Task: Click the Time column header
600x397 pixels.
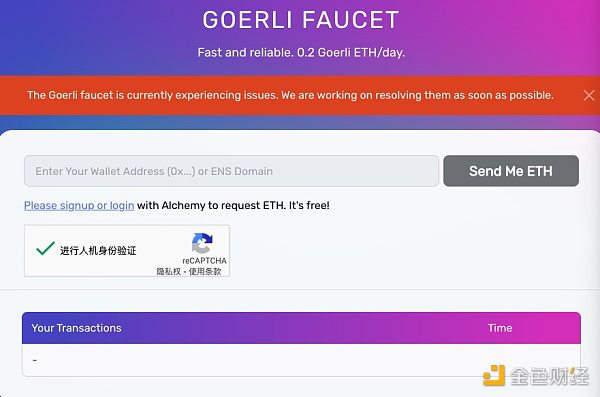Action: [500, 328]
